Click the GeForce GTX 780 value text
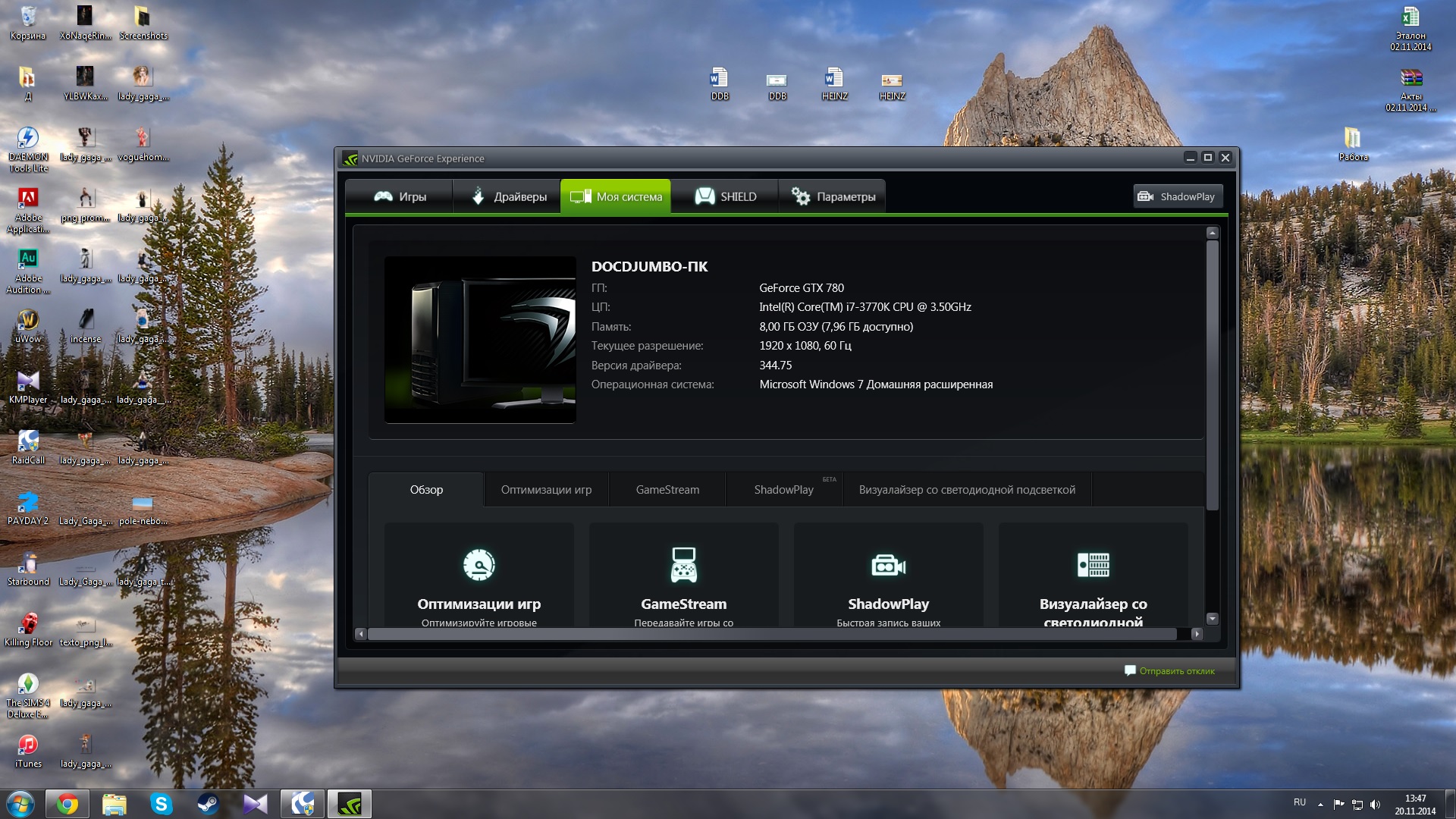1456x819 pixels. [802, 288]
